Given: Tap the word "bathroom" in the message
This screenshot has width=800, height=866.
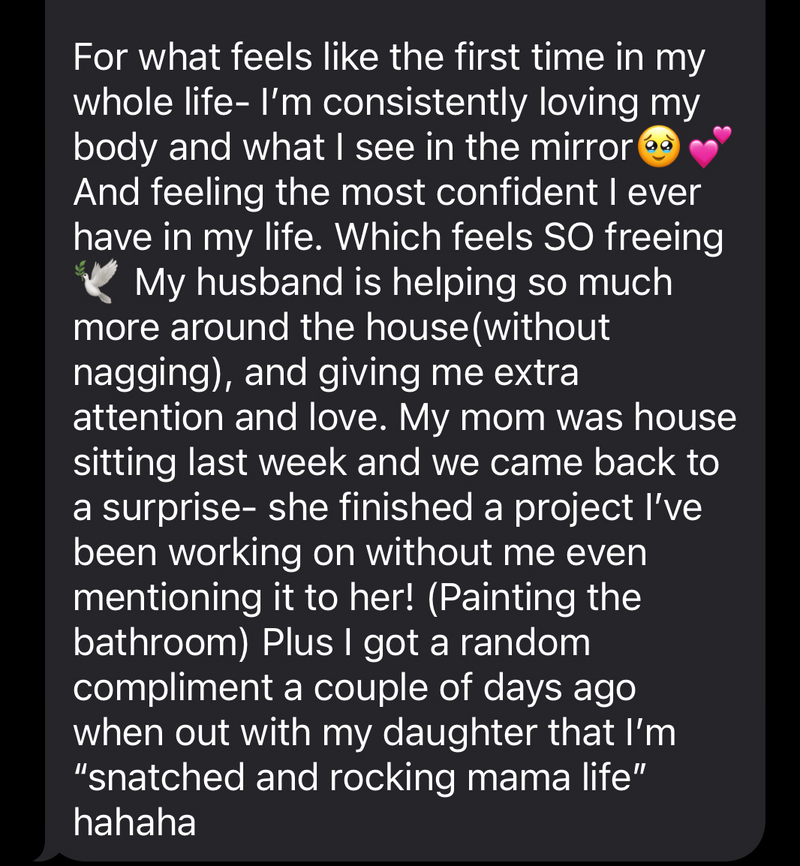Looking at the screenshot, I should tap(161, 644).
